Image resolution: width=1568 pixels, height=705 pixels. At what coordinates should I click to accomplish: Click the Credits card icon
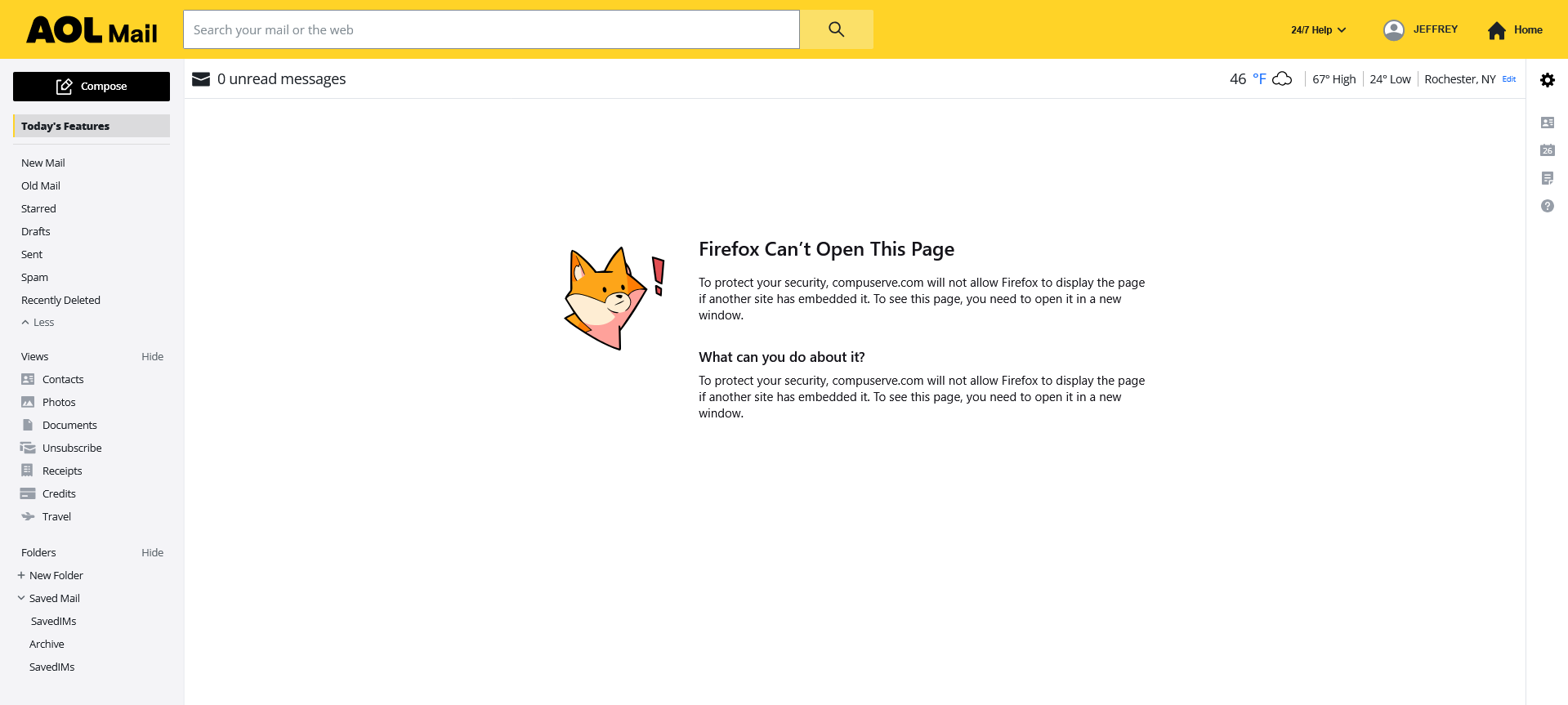[28, 493]
